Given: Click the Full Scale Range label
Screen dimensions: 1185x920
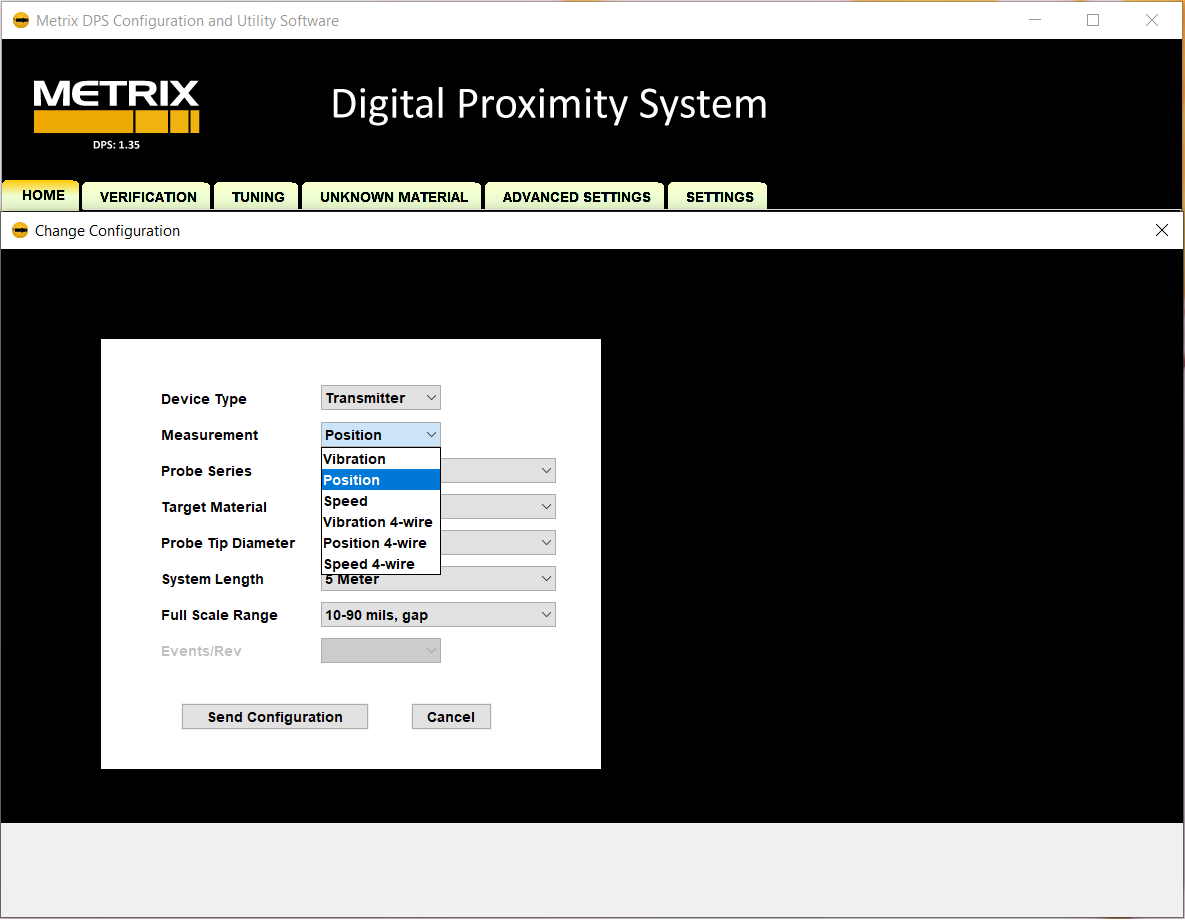Looking at the screenshot, I should (x=219, y=615).
